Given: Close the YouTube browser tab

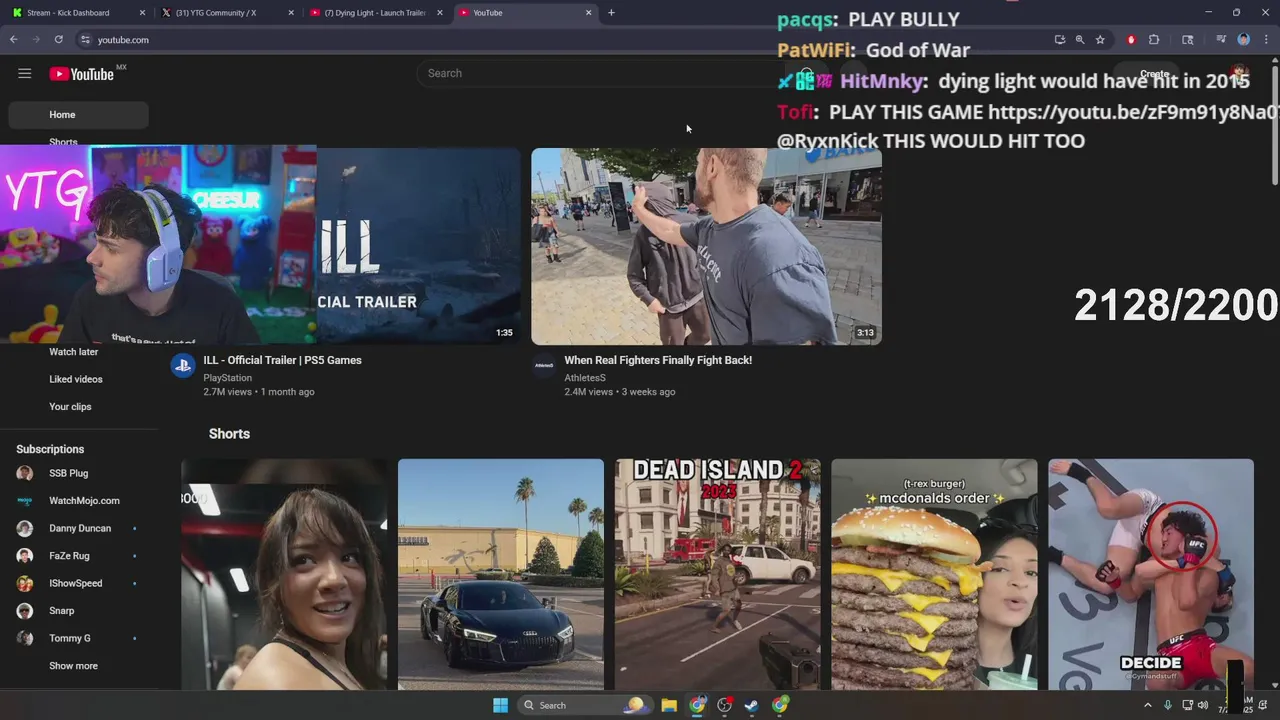Looking at the screenshot, I should point(588,13).
